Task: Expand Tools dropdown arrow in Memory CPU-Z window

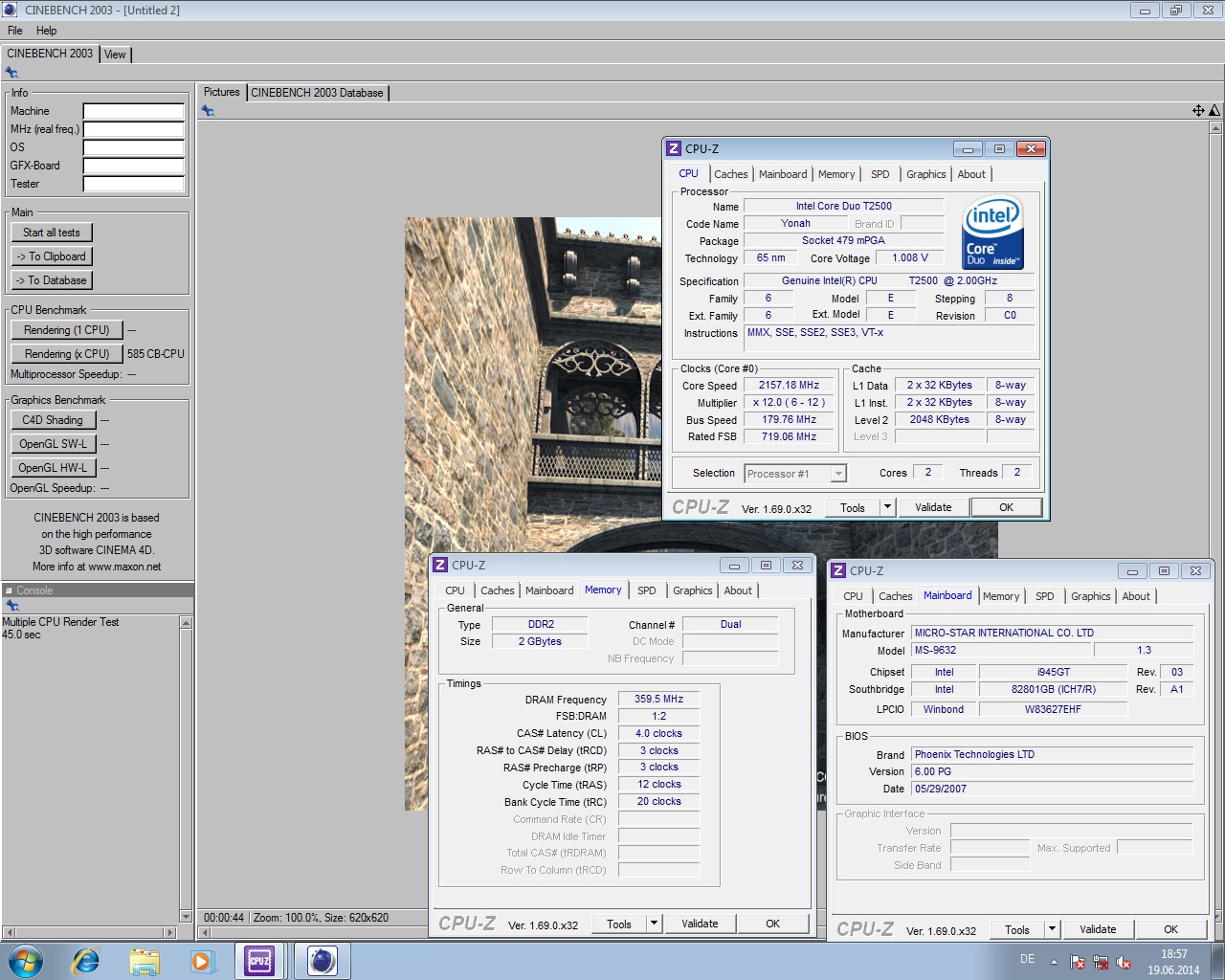Action: coord(654,924)
